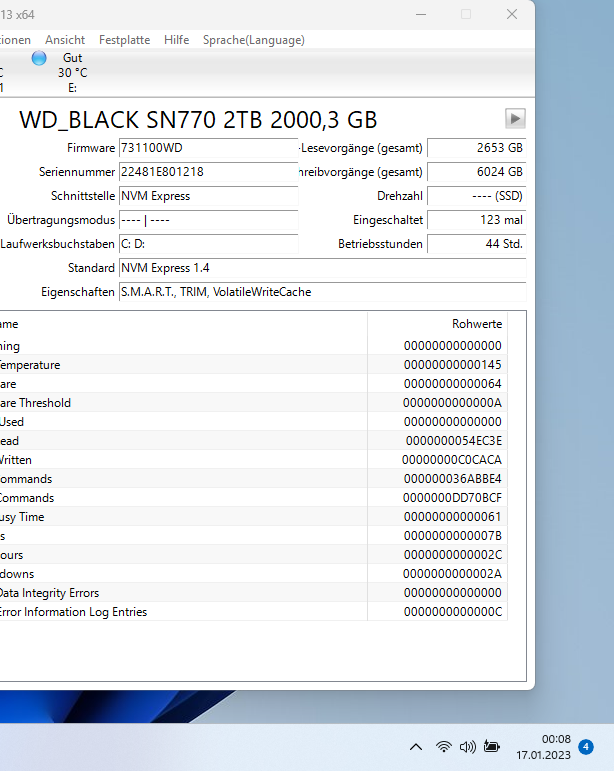The image size is (614, 771).
Task: Click the serial number field 22481E801218
Action: pyautogui.click(x=208, y=172)
